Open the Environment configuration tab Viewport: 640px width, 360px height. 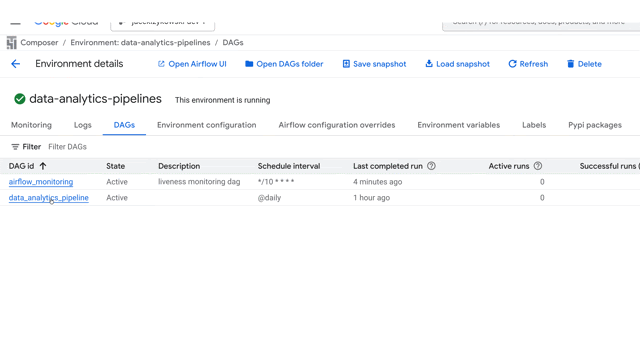(207, 125)
